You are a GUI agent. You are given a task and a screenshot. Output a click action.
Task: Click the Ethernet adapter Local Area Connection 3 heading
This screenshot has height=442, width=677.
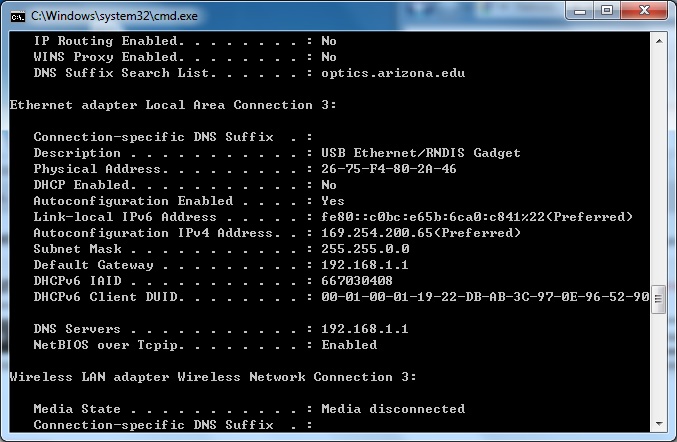(x=173, y=105)
